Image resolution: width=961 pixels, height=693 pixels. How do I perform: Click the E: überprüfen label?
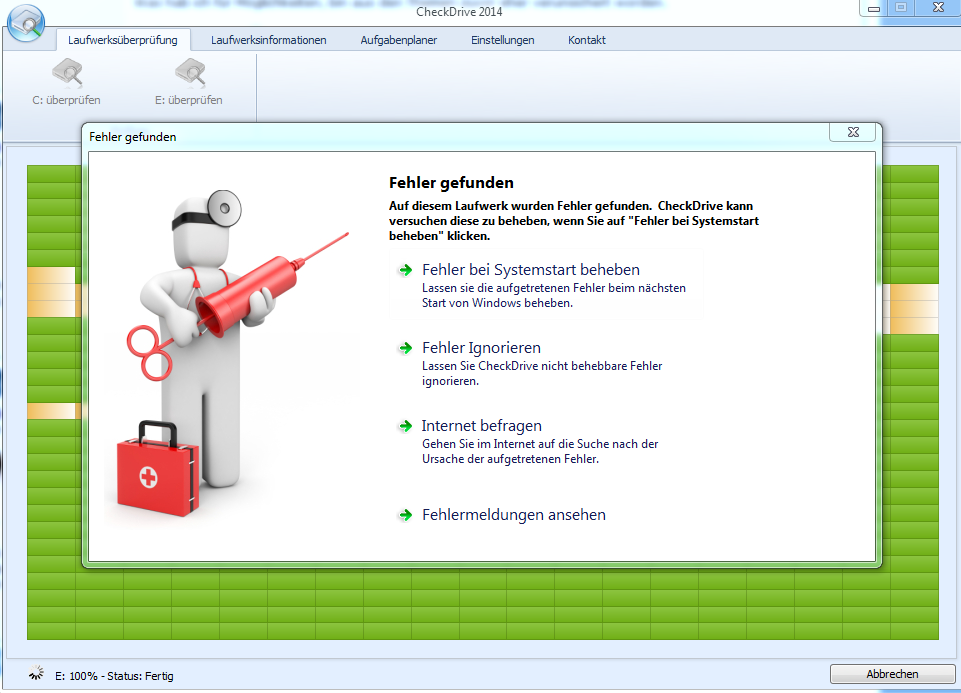[x=189, y=100]
